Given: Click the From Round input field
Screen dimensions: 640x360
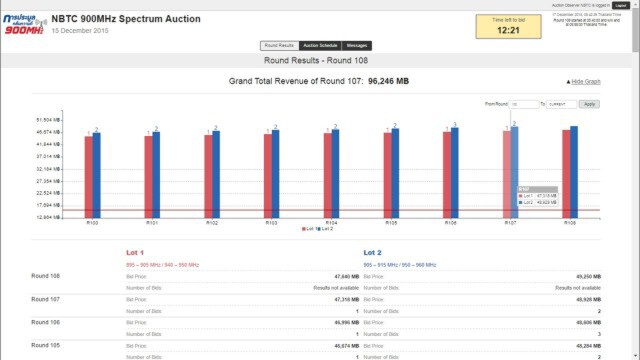Looking at the screenshot, I should coord(524,104).
